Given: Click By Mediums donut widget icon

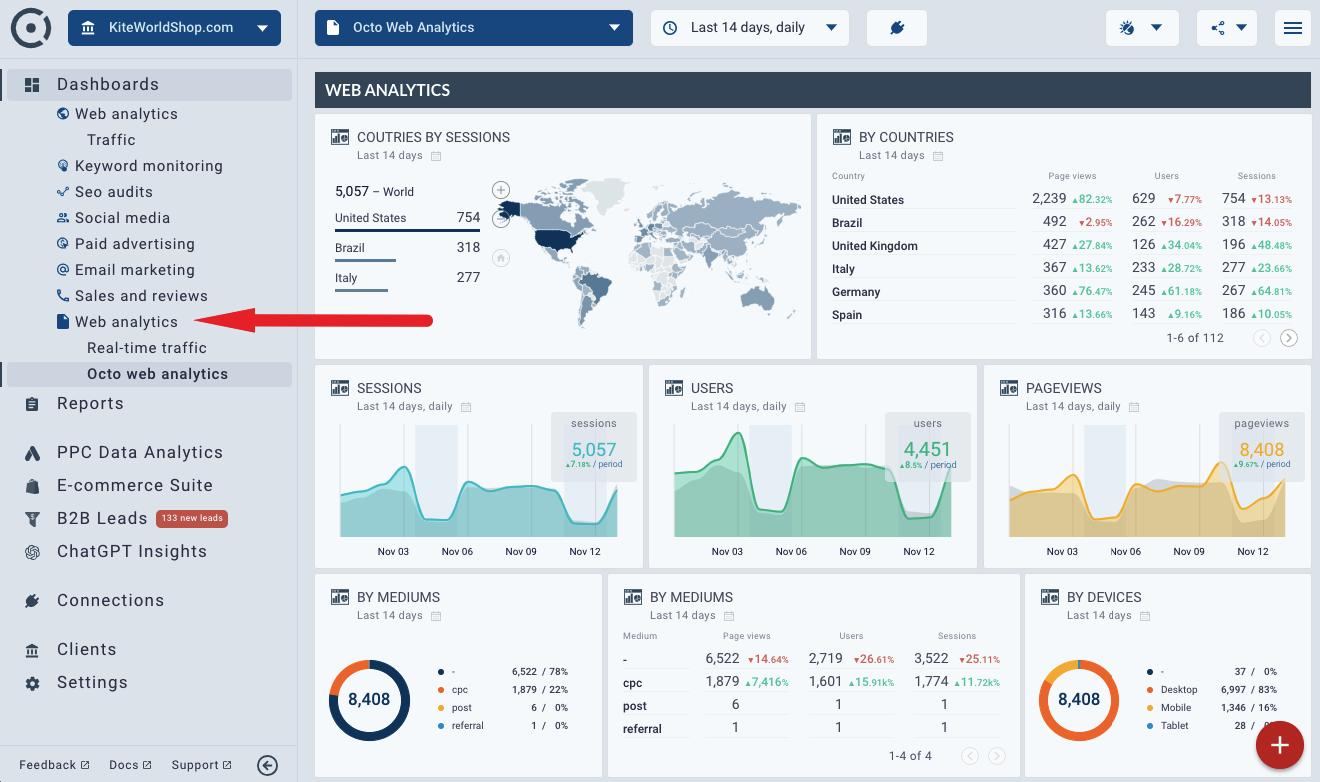Looking at the screenshot, I should 340,597.
